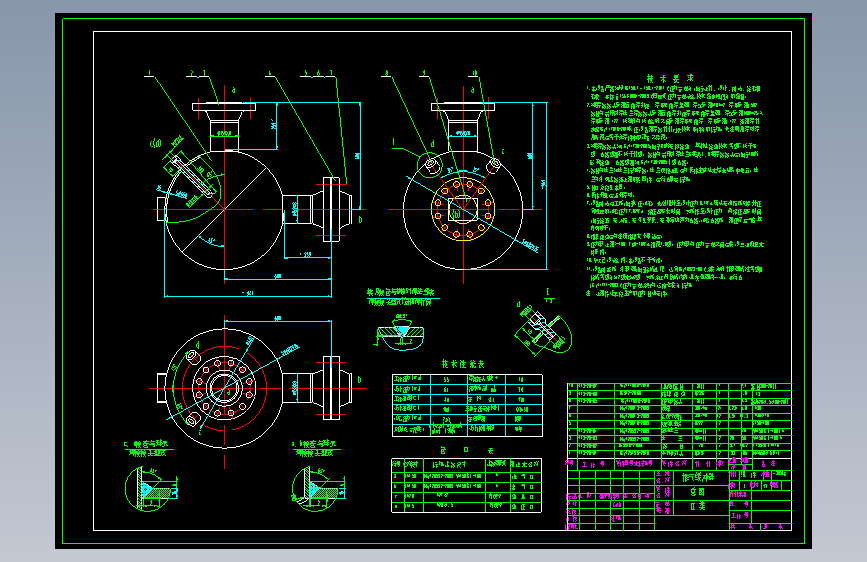Click the nozzle schedule table title 管口表
867x562 pixels.
(x=467, y=450)
